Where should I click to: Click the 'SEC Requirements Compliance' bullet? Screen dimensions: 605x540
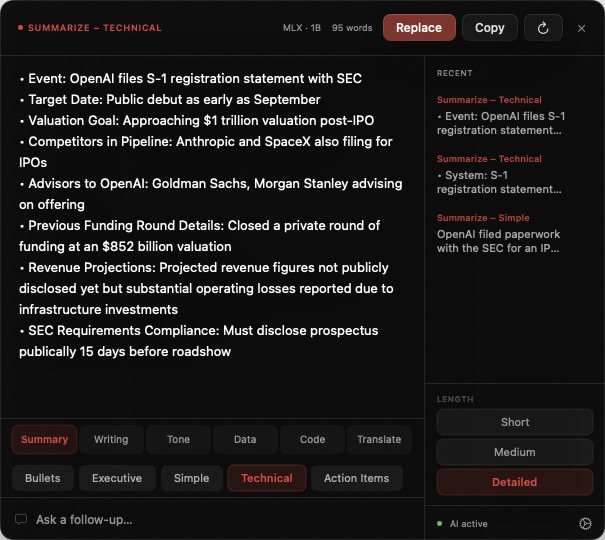[199, 341]
